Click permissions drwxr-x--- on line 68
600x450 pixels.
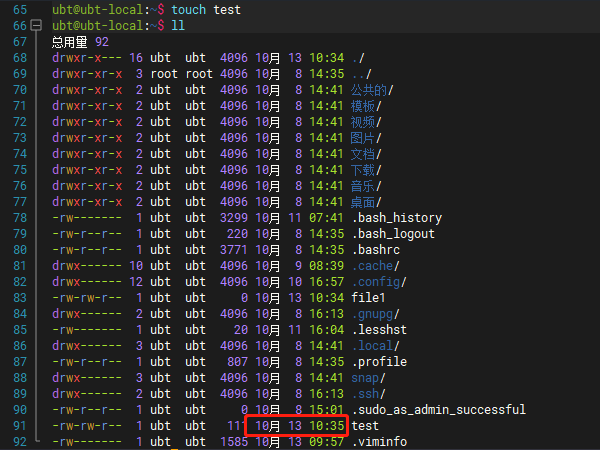pyautogui.click(x=87, y=58)
